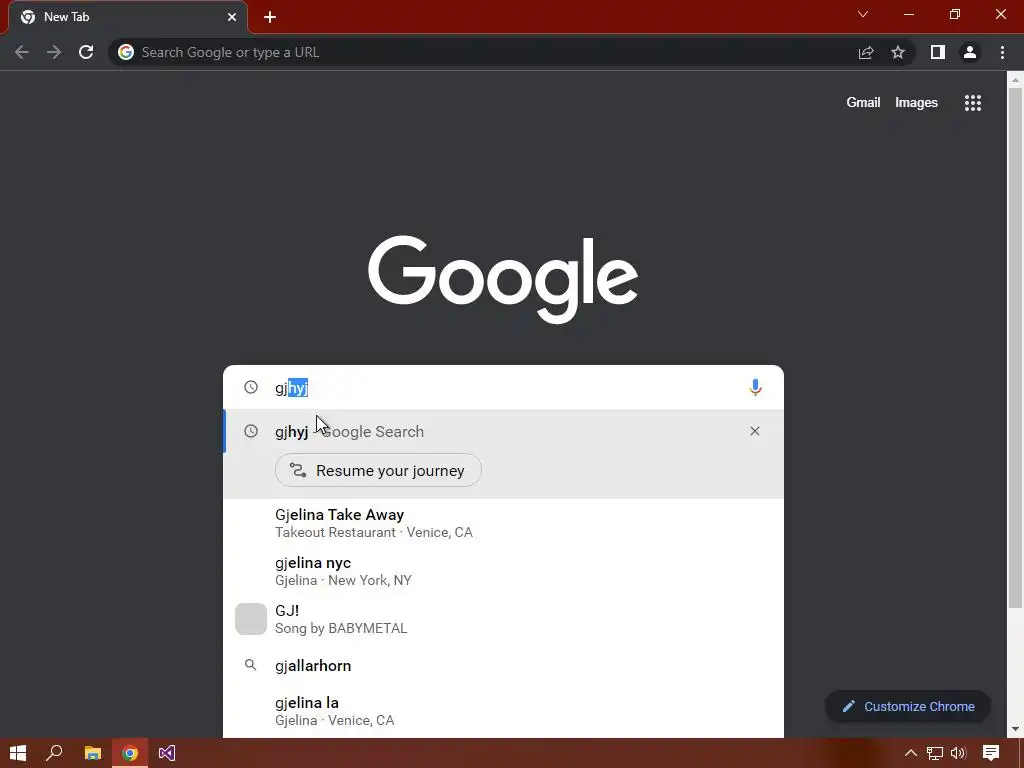
Task: Select the gjallarhorn suggestion
Action: click(x=503, y=665)
